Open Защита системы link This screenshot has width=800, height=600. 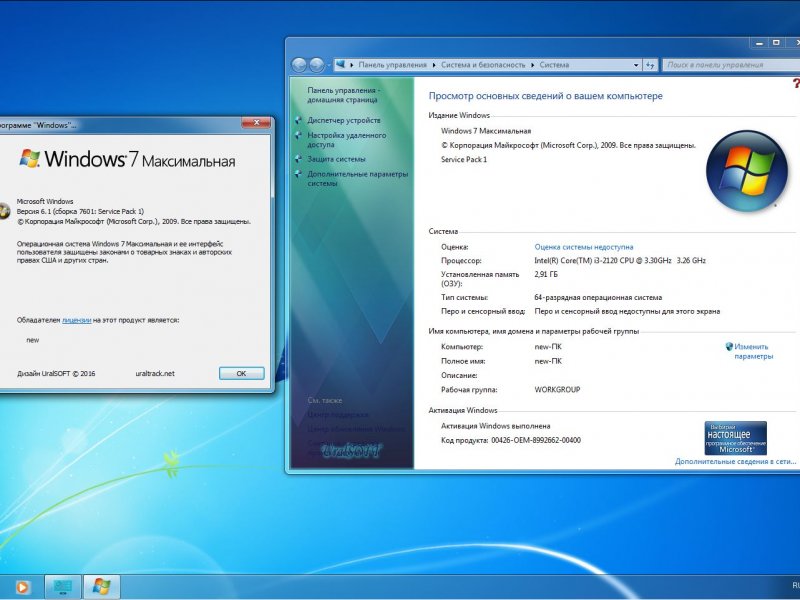336,159
